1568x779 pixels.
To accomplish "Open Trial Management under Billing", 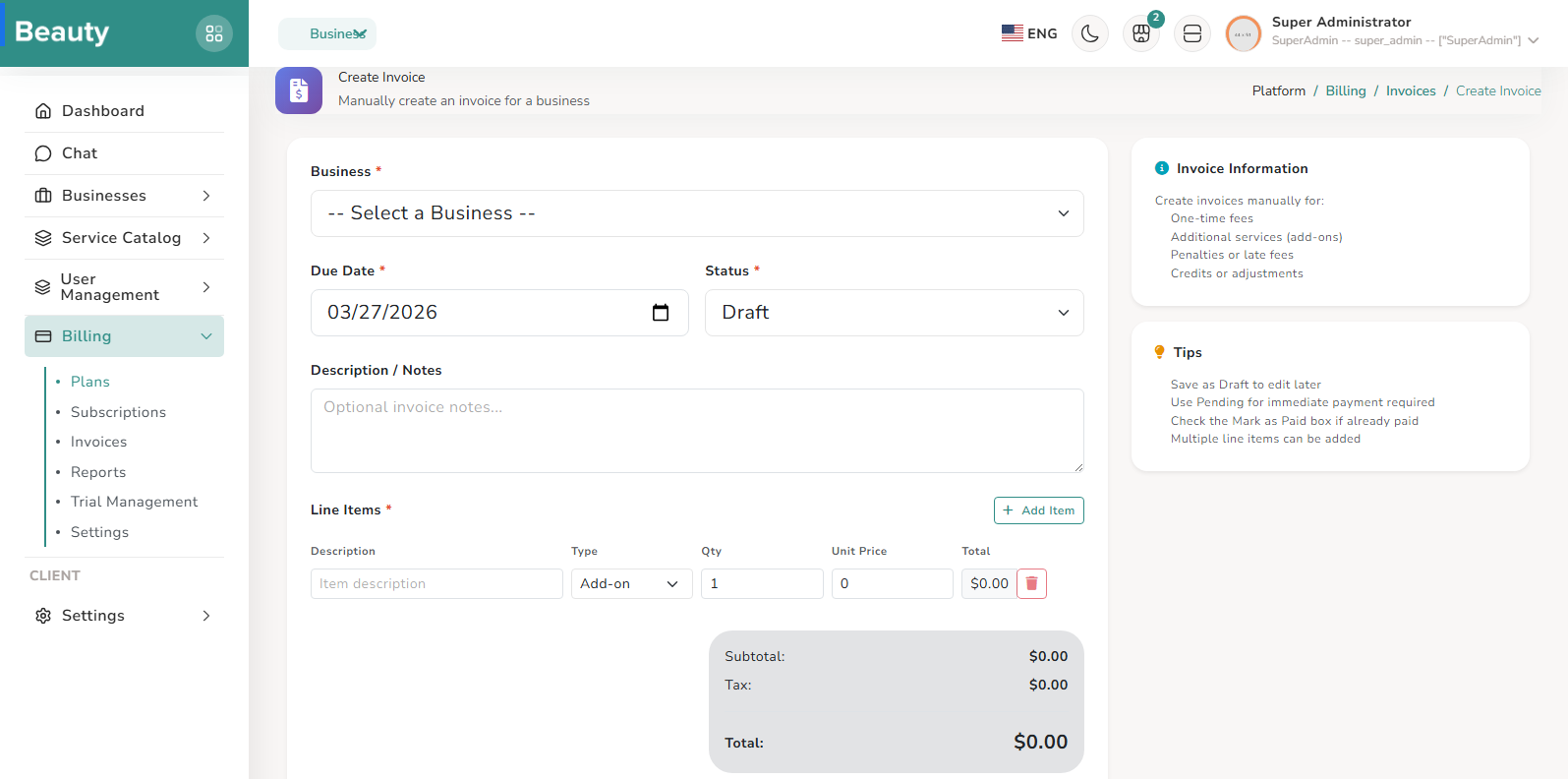I will tap(134, 502).
